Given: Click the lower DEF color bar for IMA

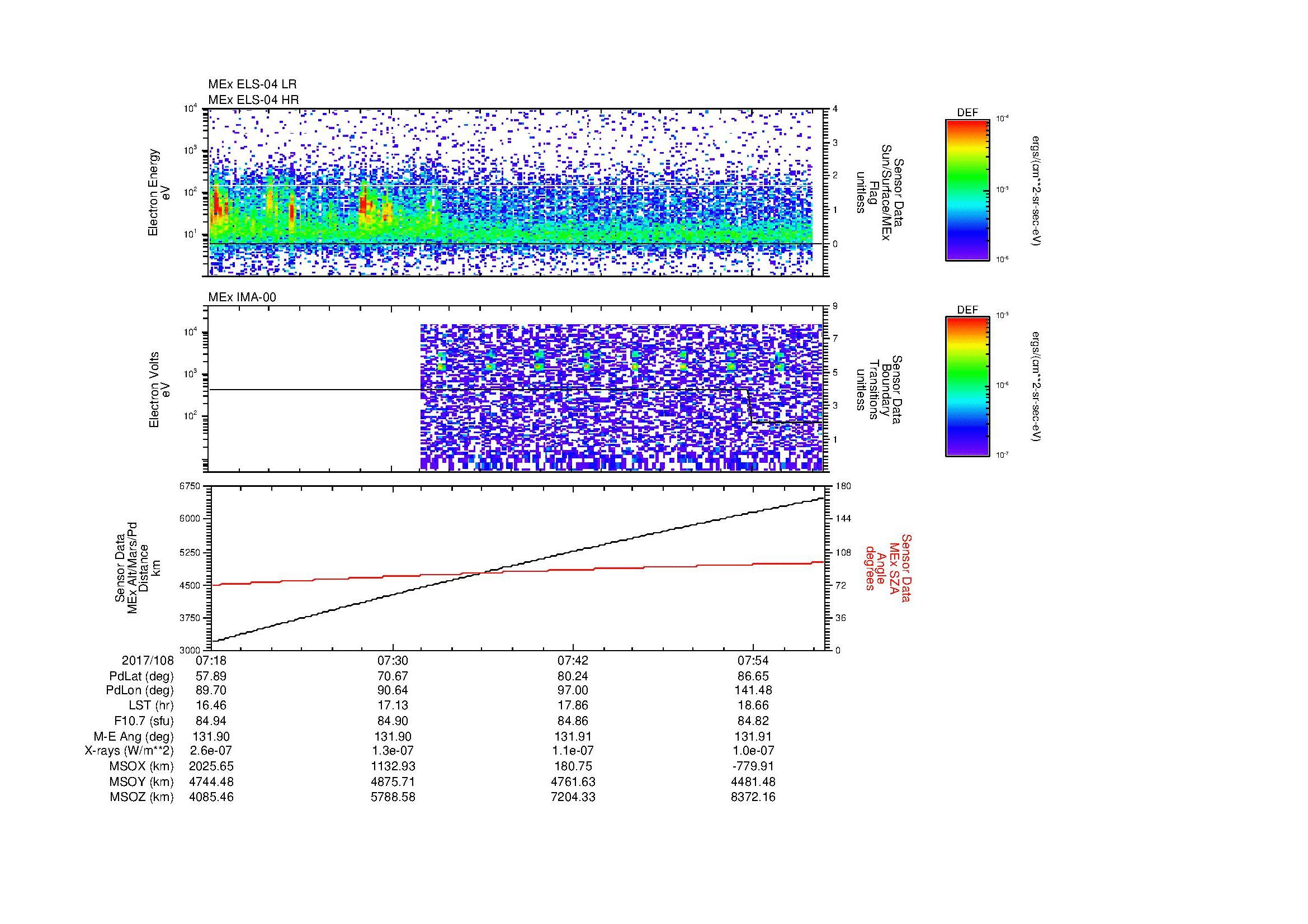Looking at the screenshot, I should pos(967,387).
